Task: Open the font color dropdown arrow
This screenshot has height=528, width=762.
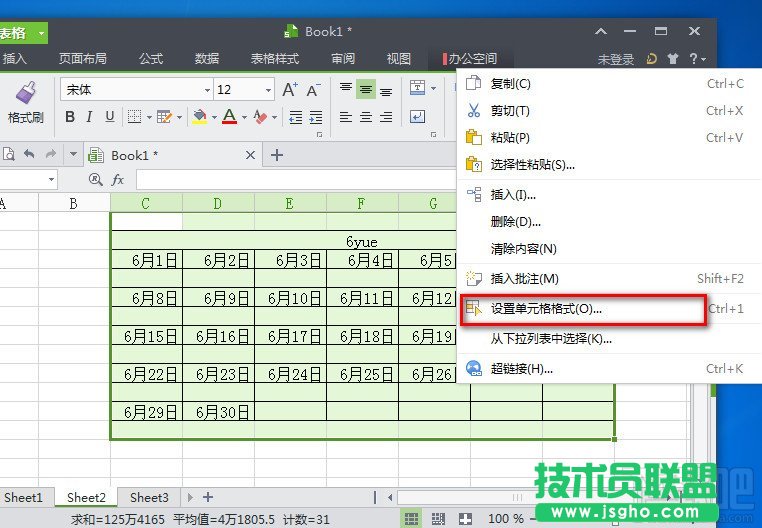Action: pyautogui.click(x=244, y=117)
